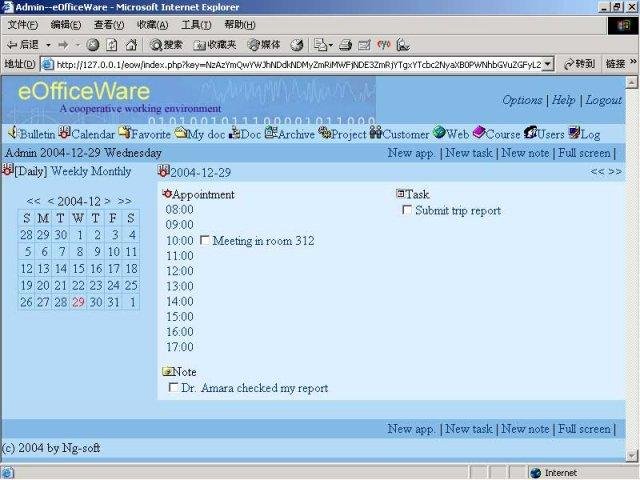
Task: Click the Help link in header
Action: [x=563, y=100]
